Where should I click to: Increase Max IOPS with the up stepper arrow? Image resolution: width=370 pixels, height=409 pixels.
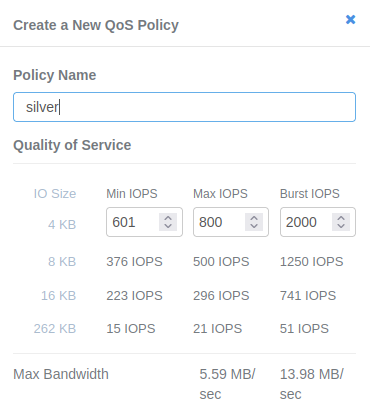pos(254,218)
